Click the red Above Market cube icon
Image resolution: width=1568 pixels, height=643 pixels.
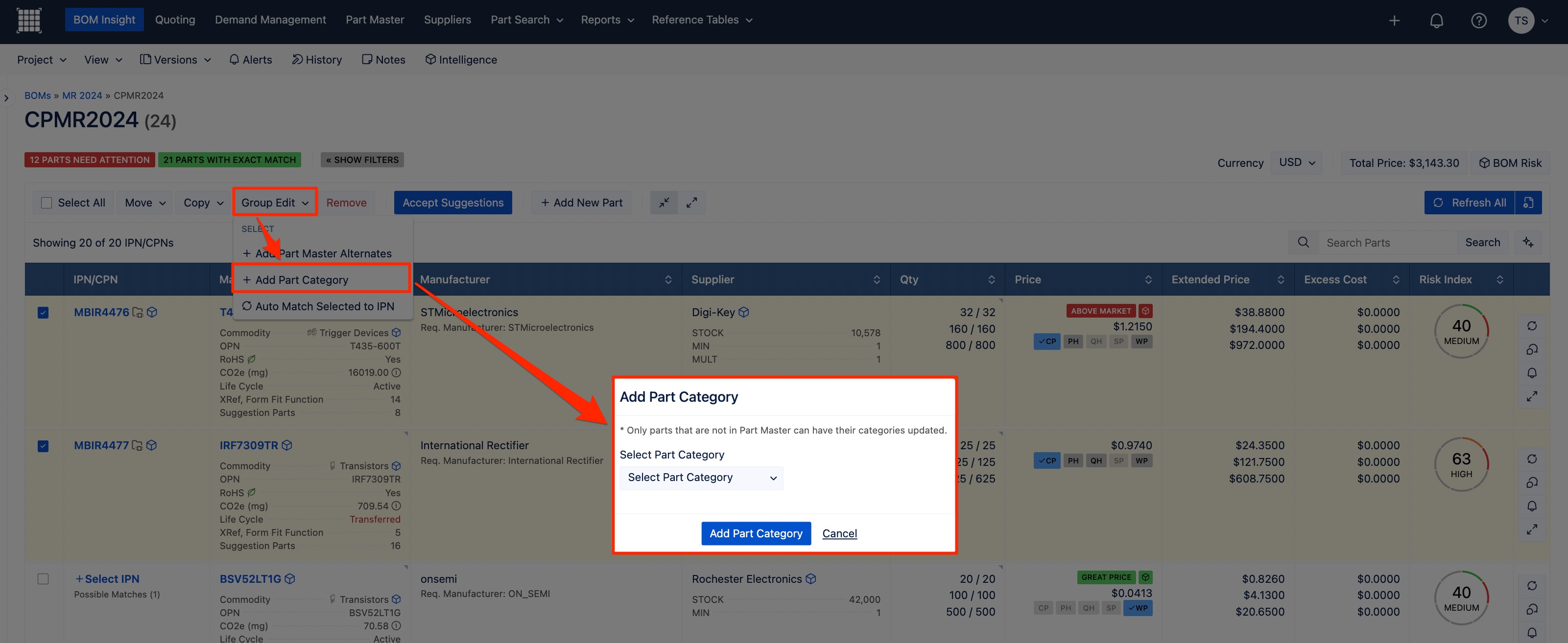point(1145,311)
